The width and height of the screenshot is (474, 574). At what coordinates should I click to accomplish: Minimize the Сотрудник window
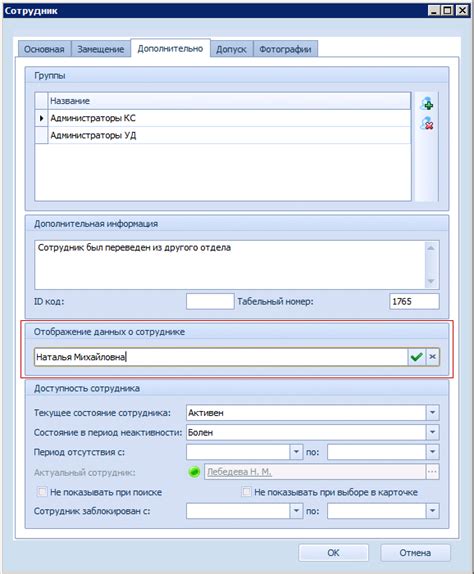[x=434, y=10]
